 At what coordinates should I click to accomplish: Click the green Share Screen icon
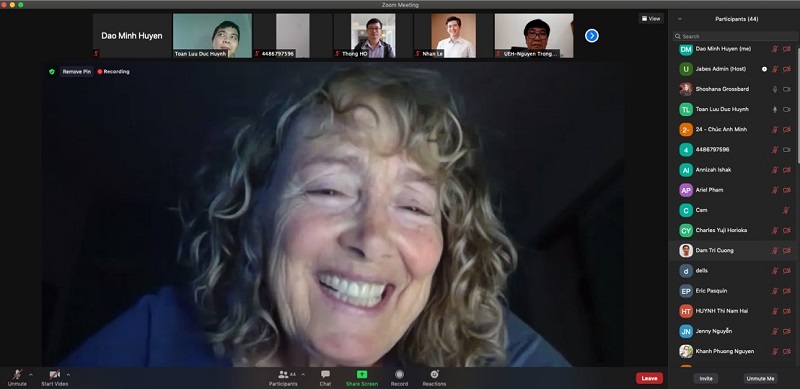tap(362, 374)
